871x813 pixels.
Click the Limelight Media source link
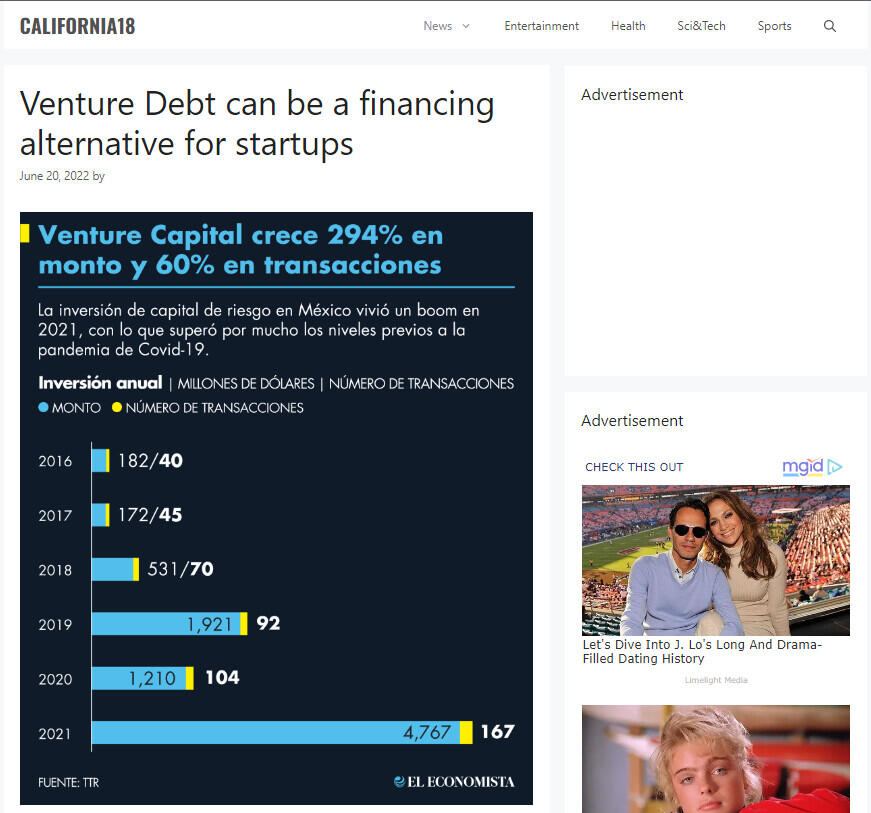coord(716,680)
